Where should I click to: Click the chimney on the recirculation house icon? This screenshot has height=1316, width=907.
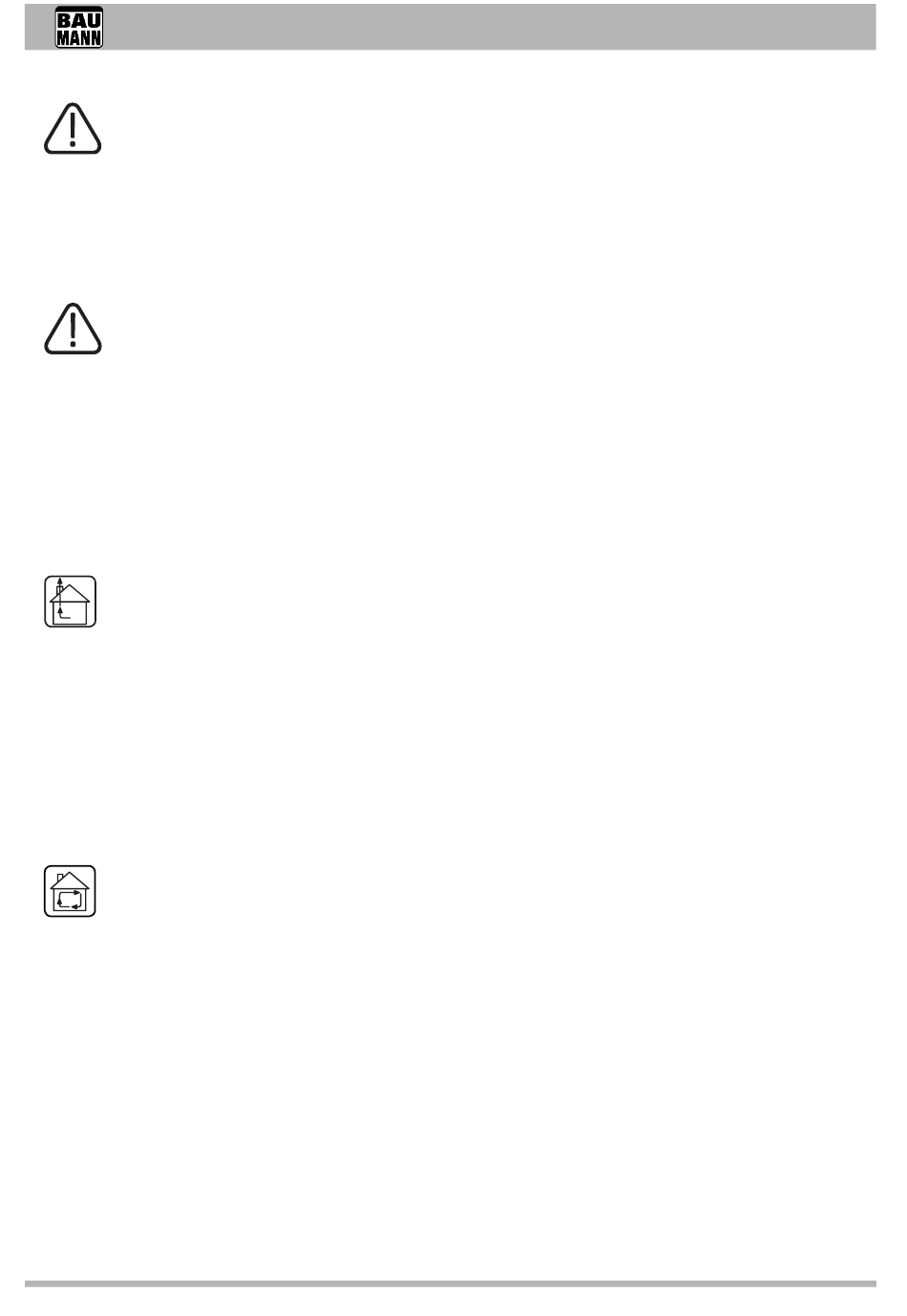pos(60,877)
